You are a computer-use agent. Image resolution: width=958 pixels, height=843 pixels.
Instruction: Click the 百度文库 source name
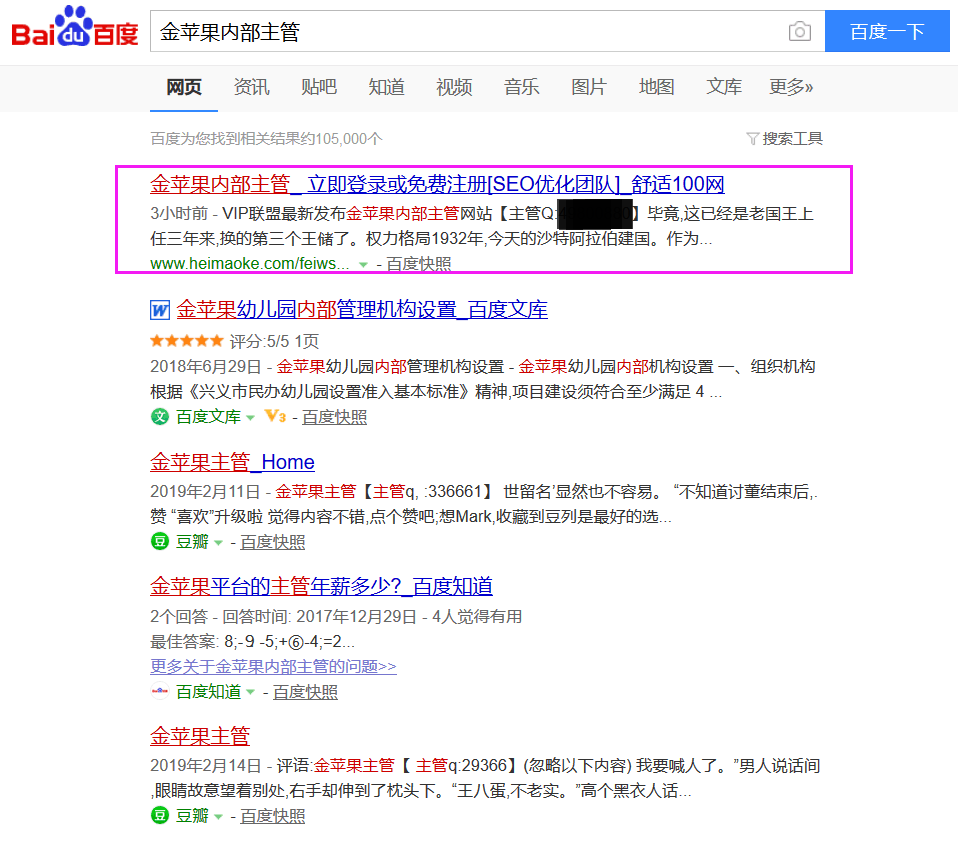[x=208, y=417]
